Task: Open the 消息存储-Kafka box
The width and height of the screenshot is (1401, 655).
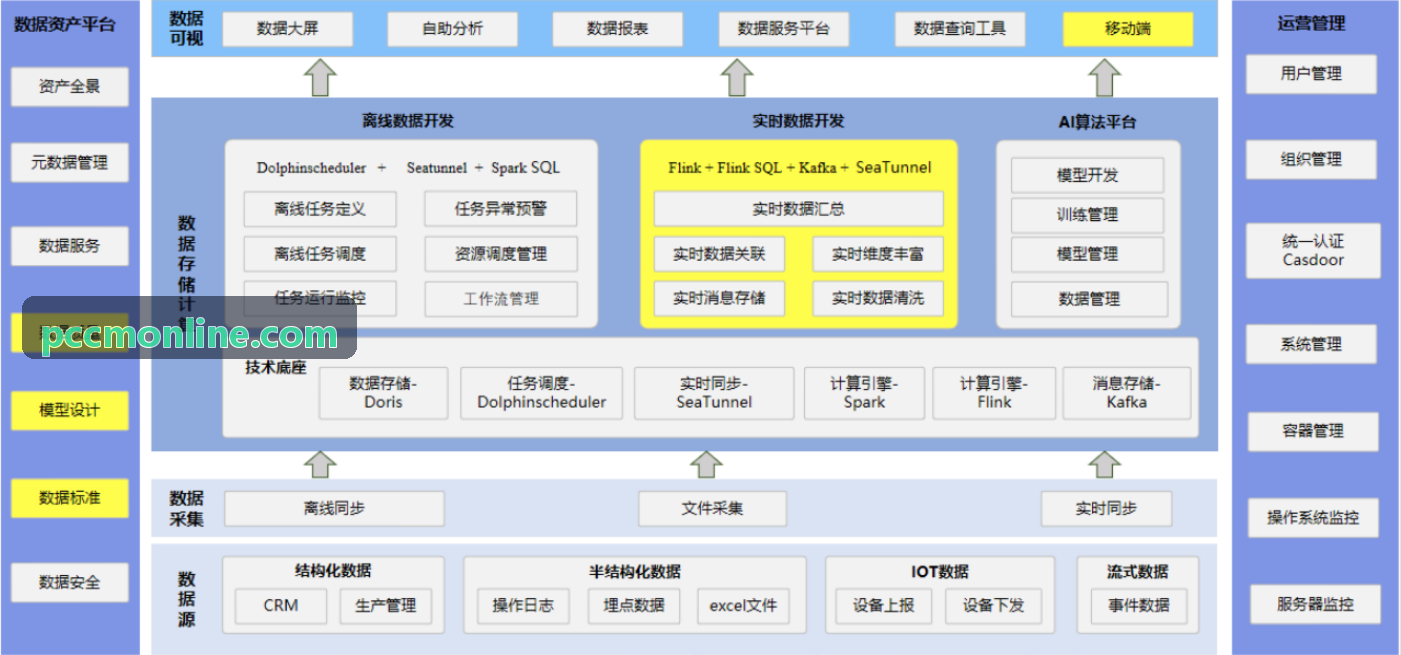Action: tap(1127, 393)
